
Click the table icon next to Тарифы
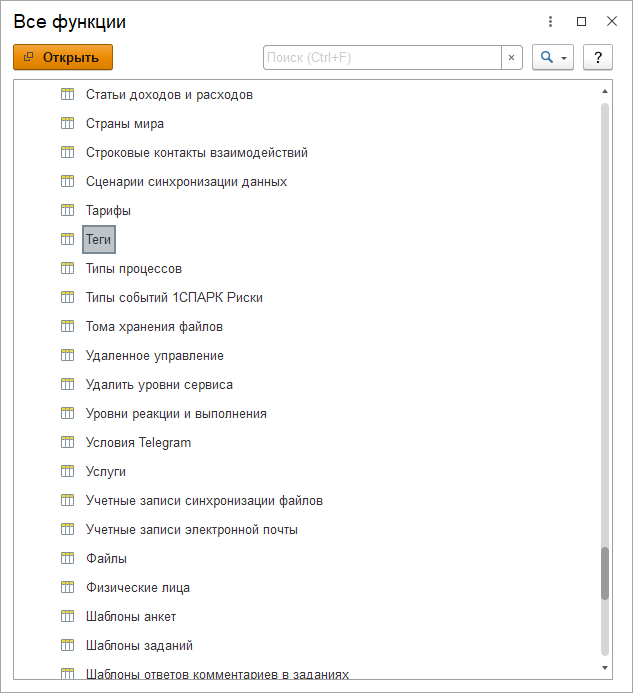(68, 211)
